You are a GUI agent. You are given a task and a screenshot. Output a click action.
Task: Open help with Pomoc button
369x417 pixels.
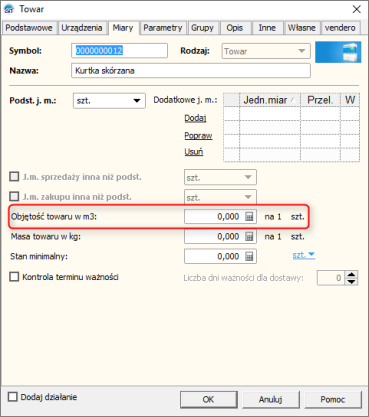pyautogui.click(x=333, y=399)
